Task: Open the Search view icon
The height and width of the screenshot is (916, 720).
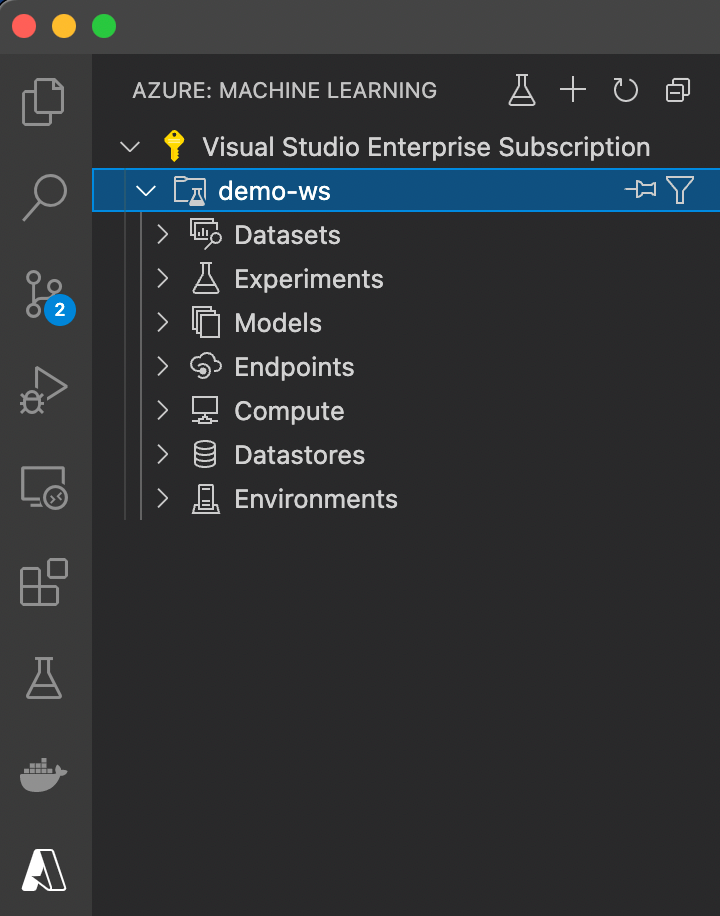Action: pos(44,197)
